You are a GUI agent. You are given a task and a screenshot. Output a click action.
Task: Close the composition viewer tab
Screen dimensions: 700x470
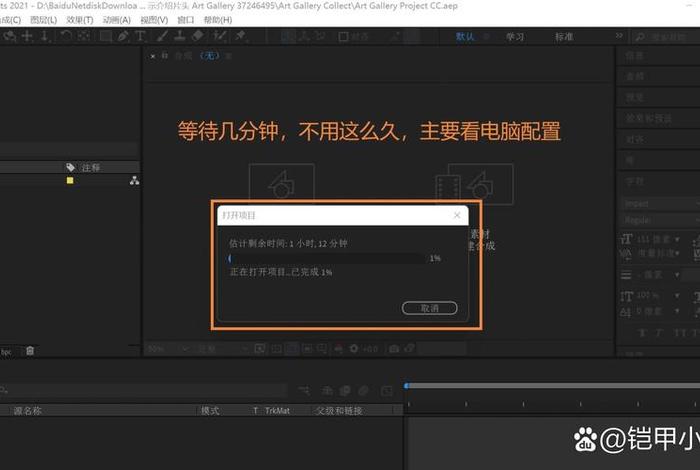tap(153, 56)
